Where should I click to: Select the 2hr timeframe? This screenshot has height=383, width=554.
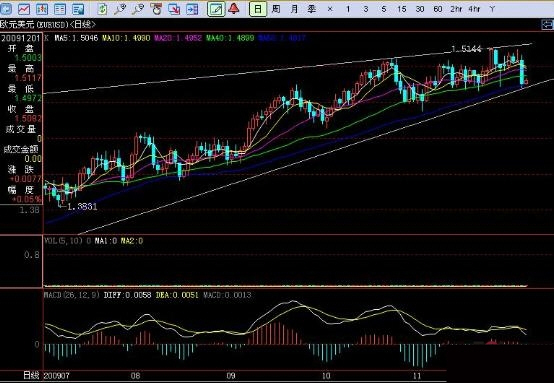coord(456,9)
